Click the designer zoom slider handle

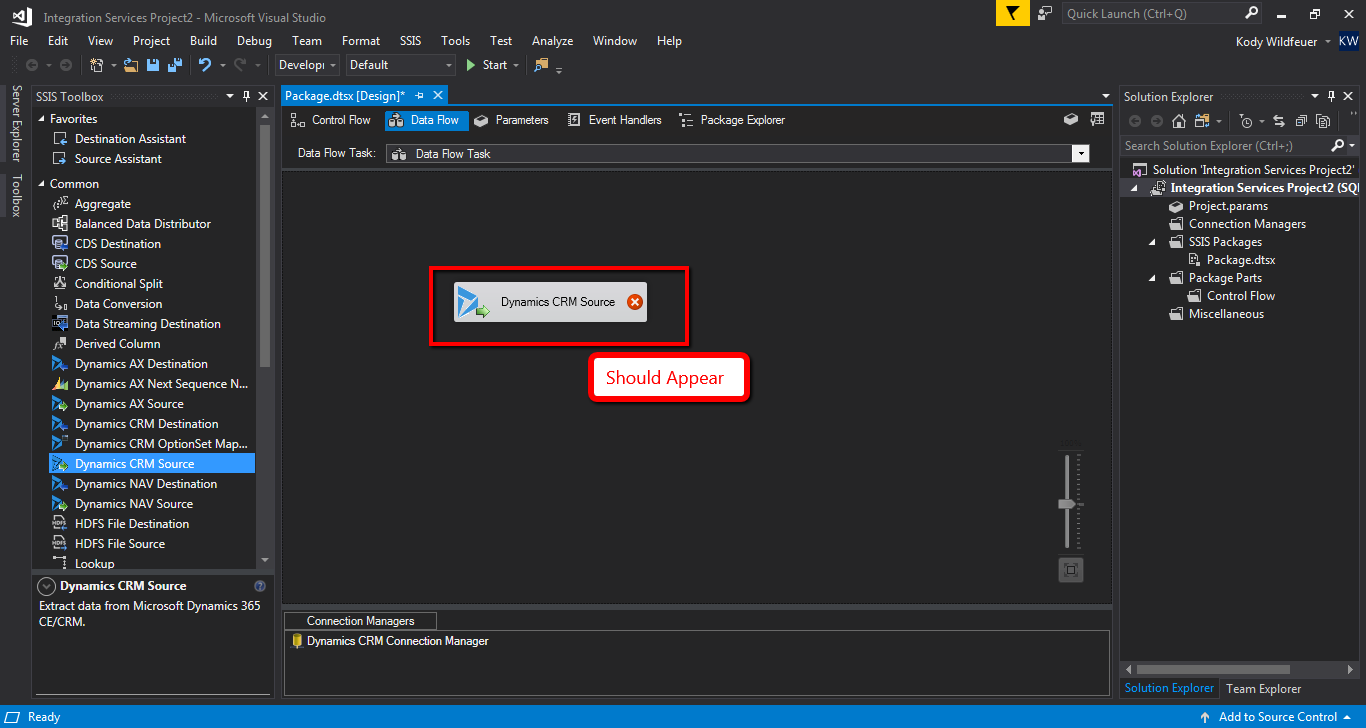coord(1066,504)
